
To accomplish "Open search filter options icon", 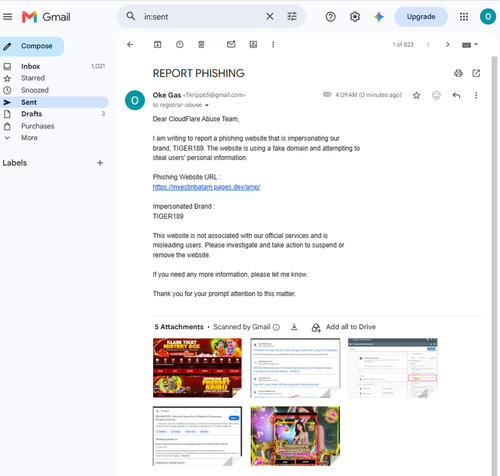I will click(292, 16).
